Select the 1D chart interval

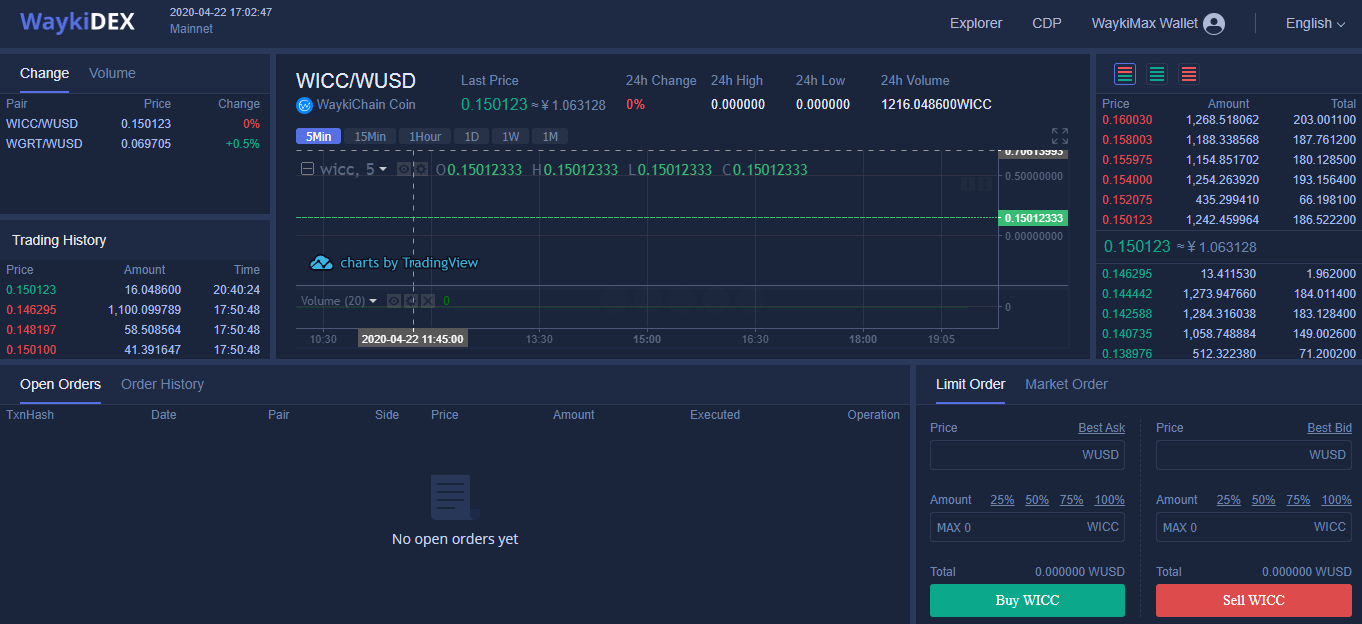[x=472, y=137]
